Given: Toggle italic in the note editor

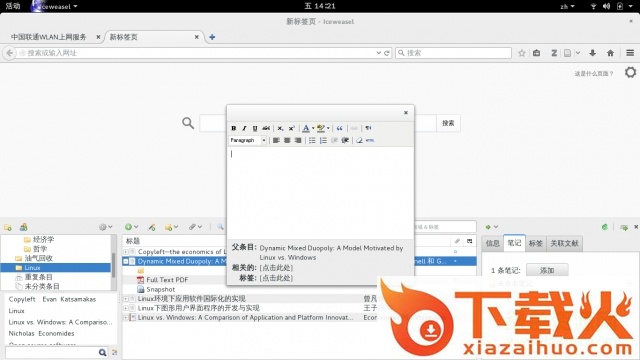Looking at the screenshot, I should click(x=244, y=128).
